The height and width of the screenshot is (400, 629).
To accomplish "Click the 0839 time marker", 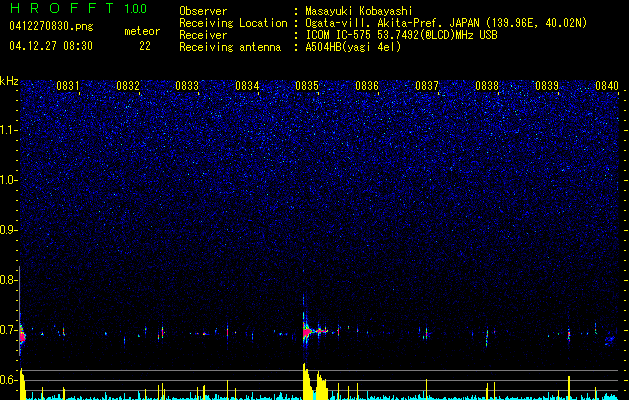I will coord(547,86).
